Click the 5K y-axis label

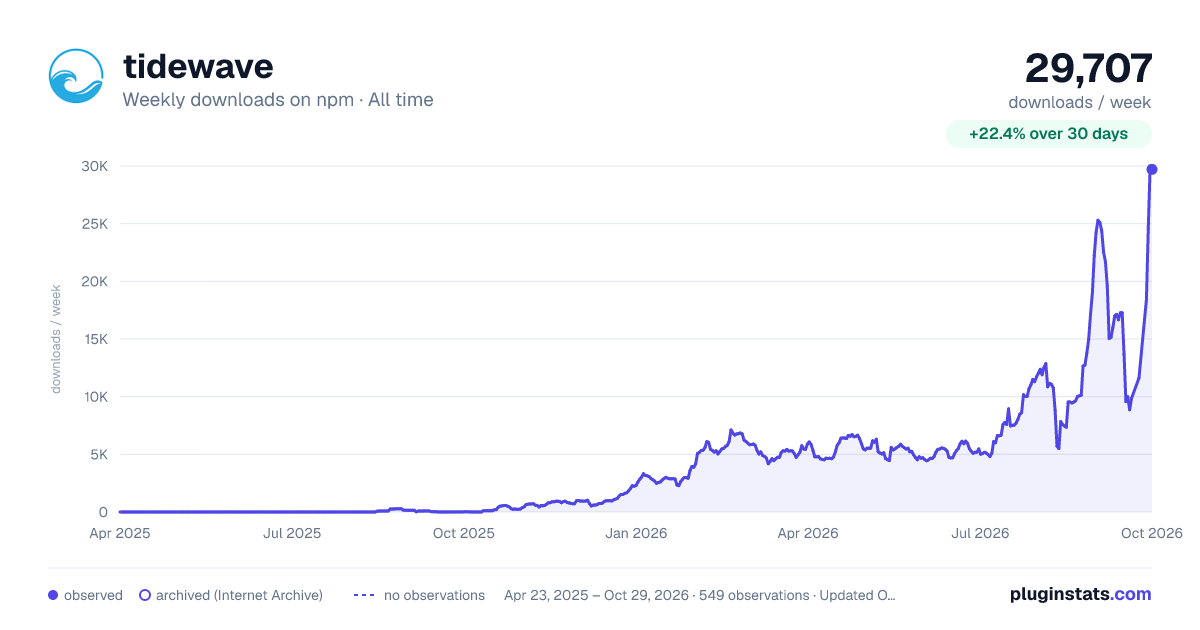click(98, 454)
